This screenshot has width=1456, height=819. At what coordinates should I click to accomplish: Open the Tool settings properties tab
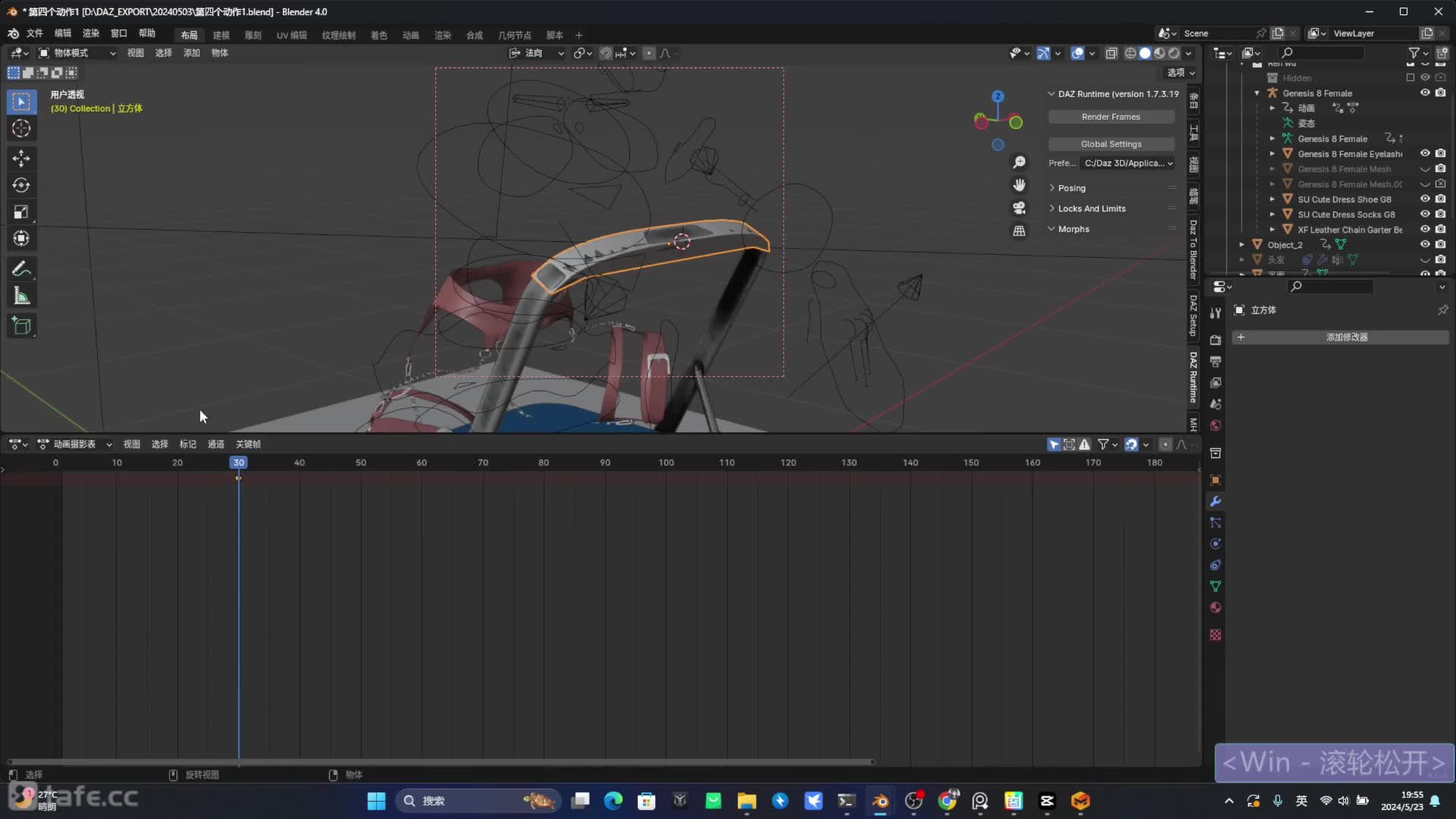(1216, 312)
